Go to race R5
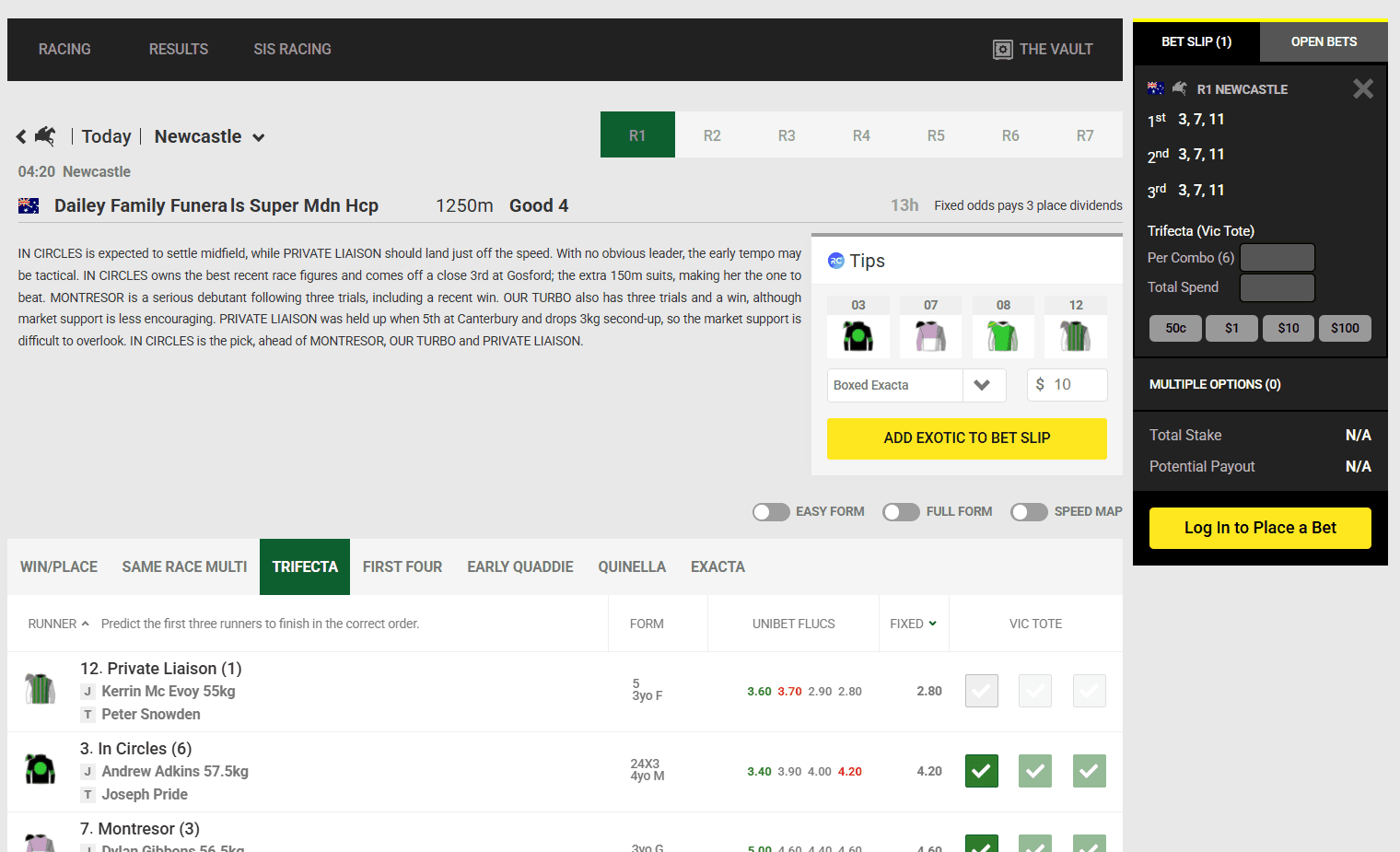 click(936, 135)
